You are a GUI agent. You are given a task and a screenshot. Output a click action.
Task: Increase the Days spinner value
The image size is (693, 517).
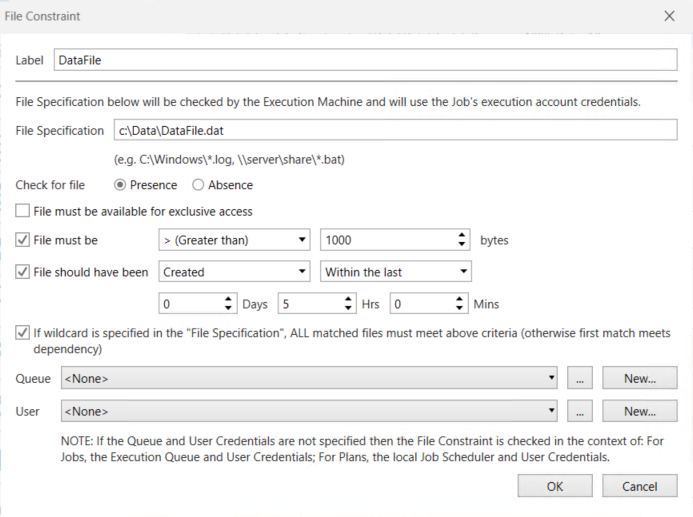(x=230, y=299)
